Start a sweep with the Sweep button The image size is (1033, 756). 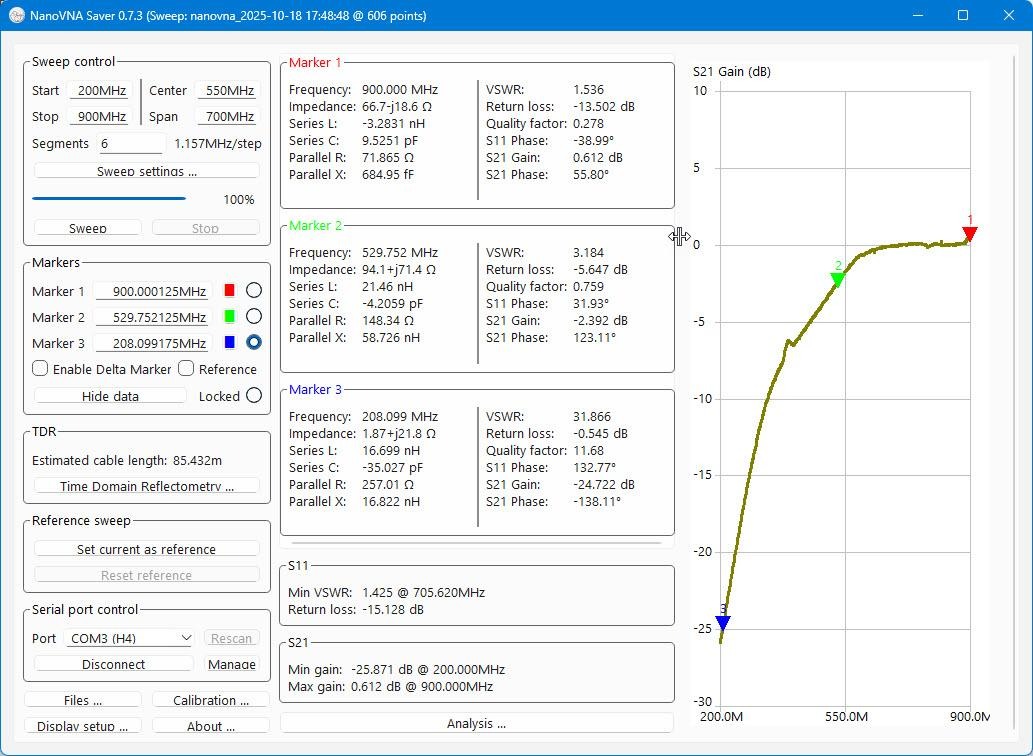[88, 228]
